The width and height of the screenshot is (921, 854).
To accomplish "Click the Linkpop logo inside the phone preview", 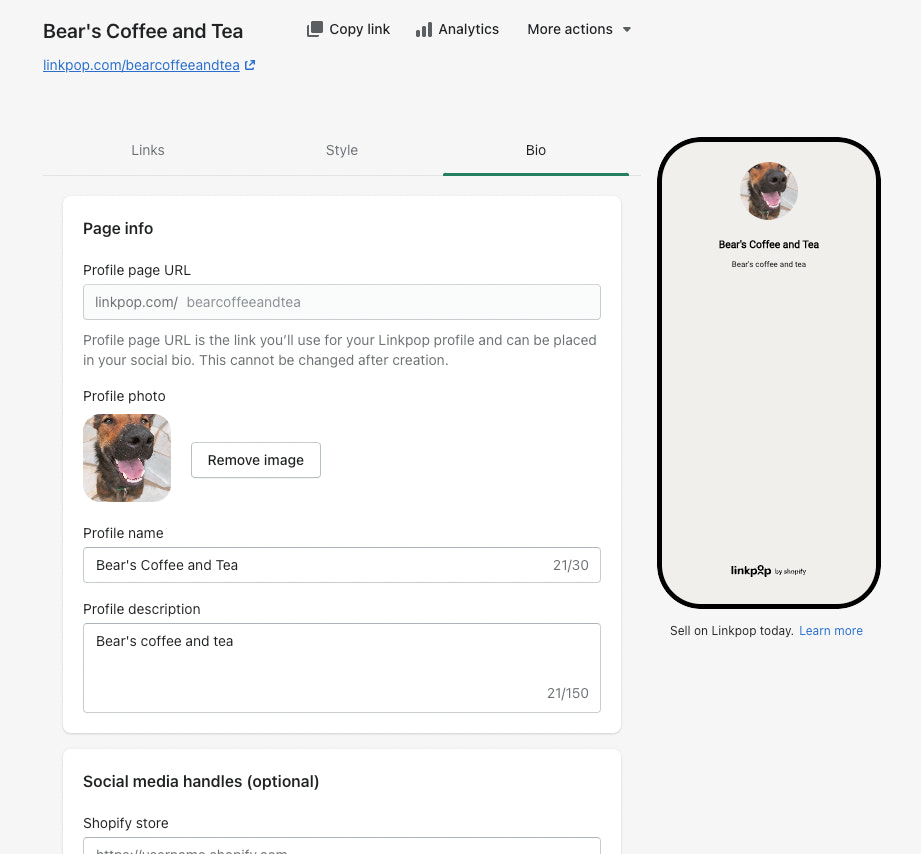I will 766,570.
